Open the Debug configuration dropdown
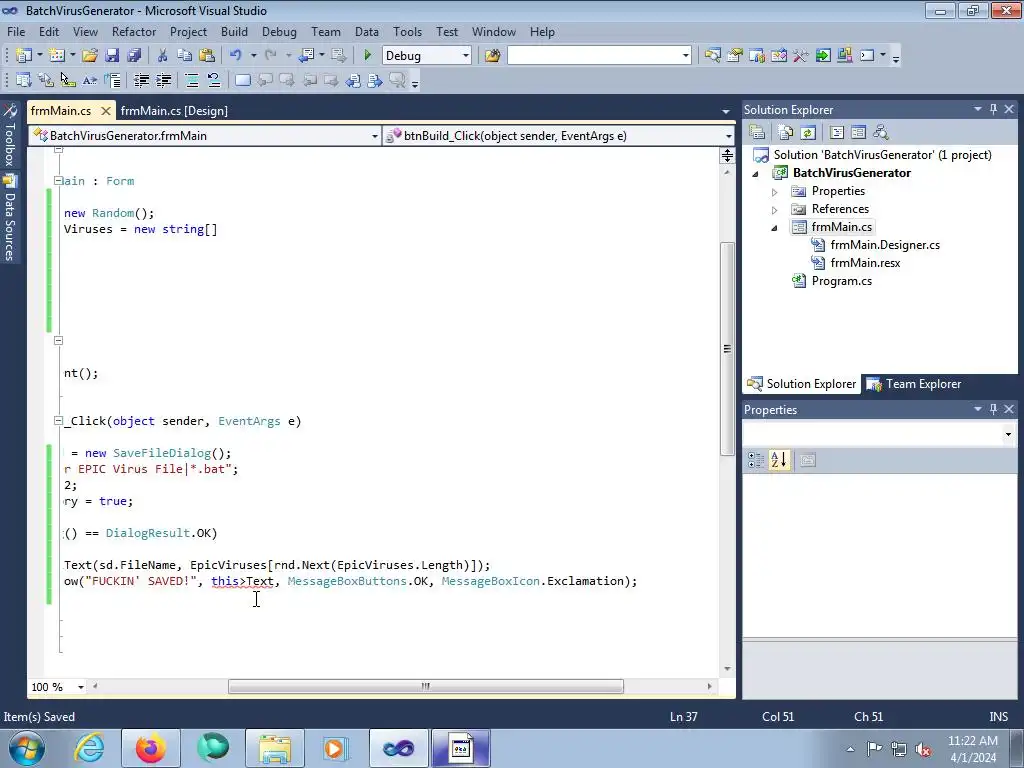1024x768 pixels. (x=466, y=56)
